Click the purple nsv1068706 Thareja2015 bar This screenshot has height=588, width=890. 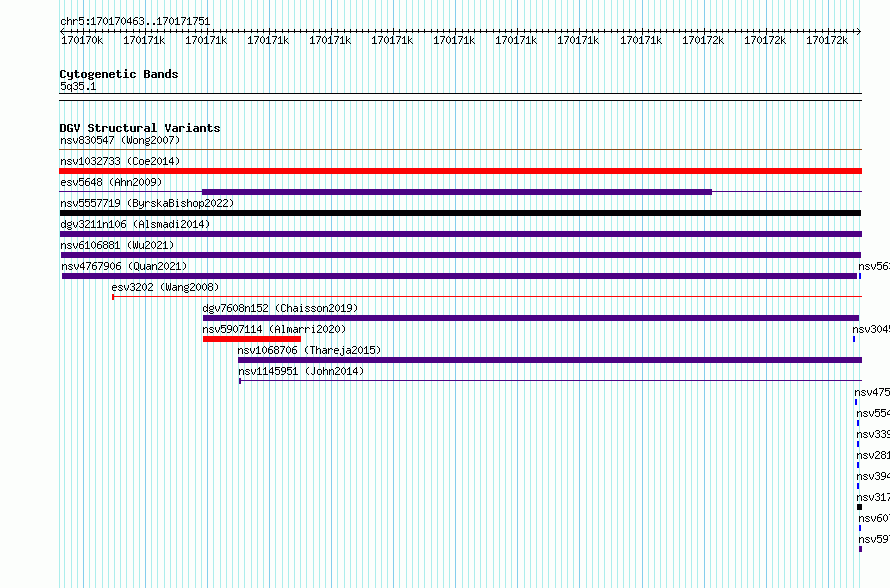pos(549,360)
